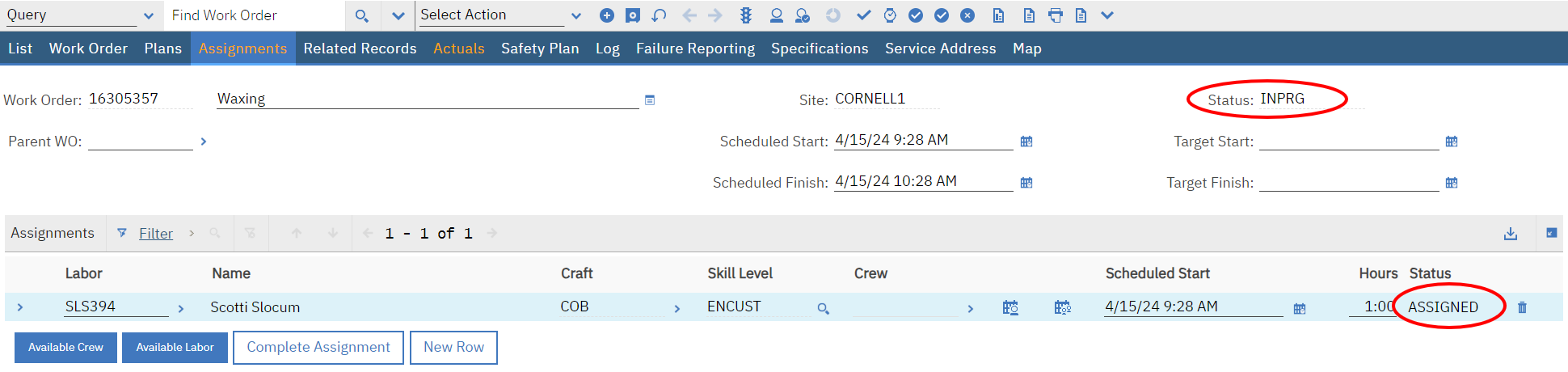Download the Assignments table data
This screenshot has height=372, width=1568.
coord(1511,234)
